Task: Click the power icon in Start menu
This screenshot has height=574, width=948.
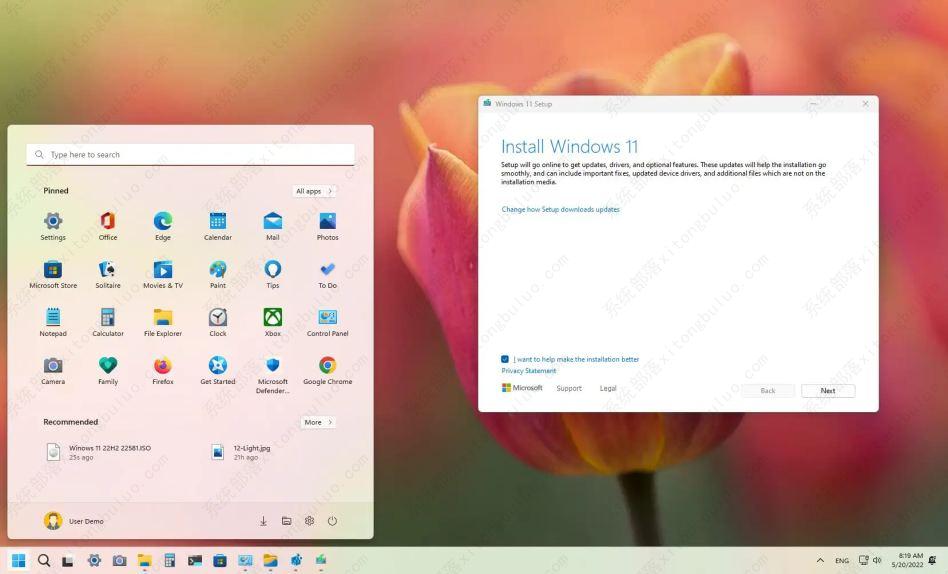Action: (x=332, y=521)
